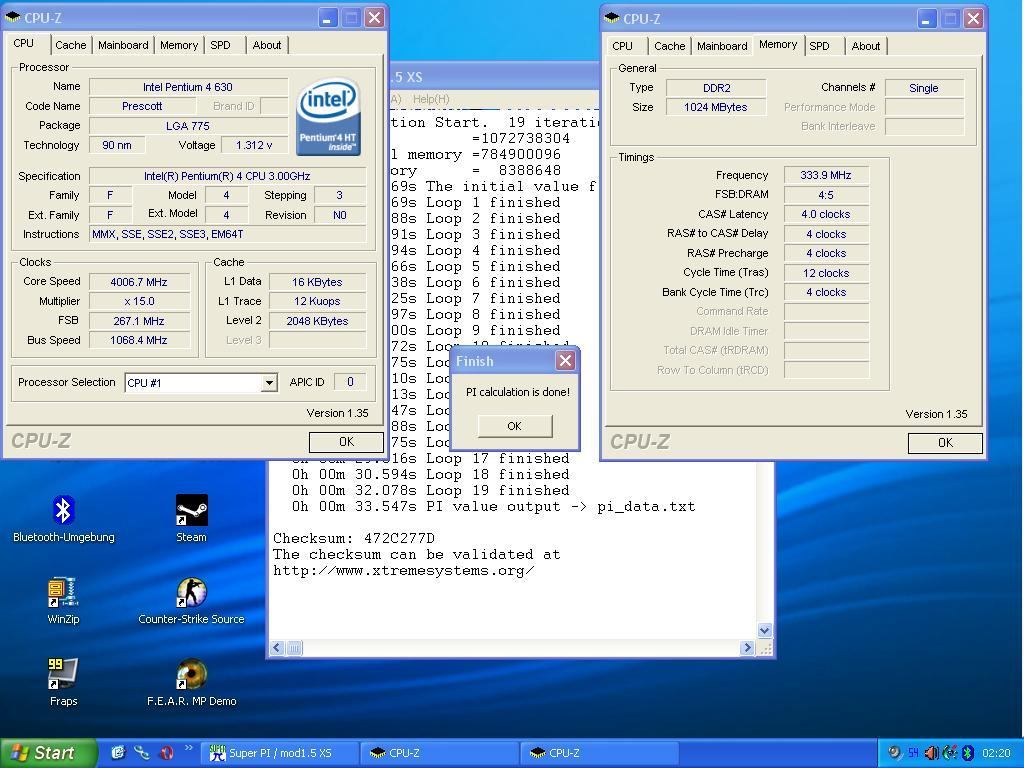Click Super PI horizontal scrollbar right arrow
Image resolution: width=1024 pixels, height=768 pixels.
747,648
